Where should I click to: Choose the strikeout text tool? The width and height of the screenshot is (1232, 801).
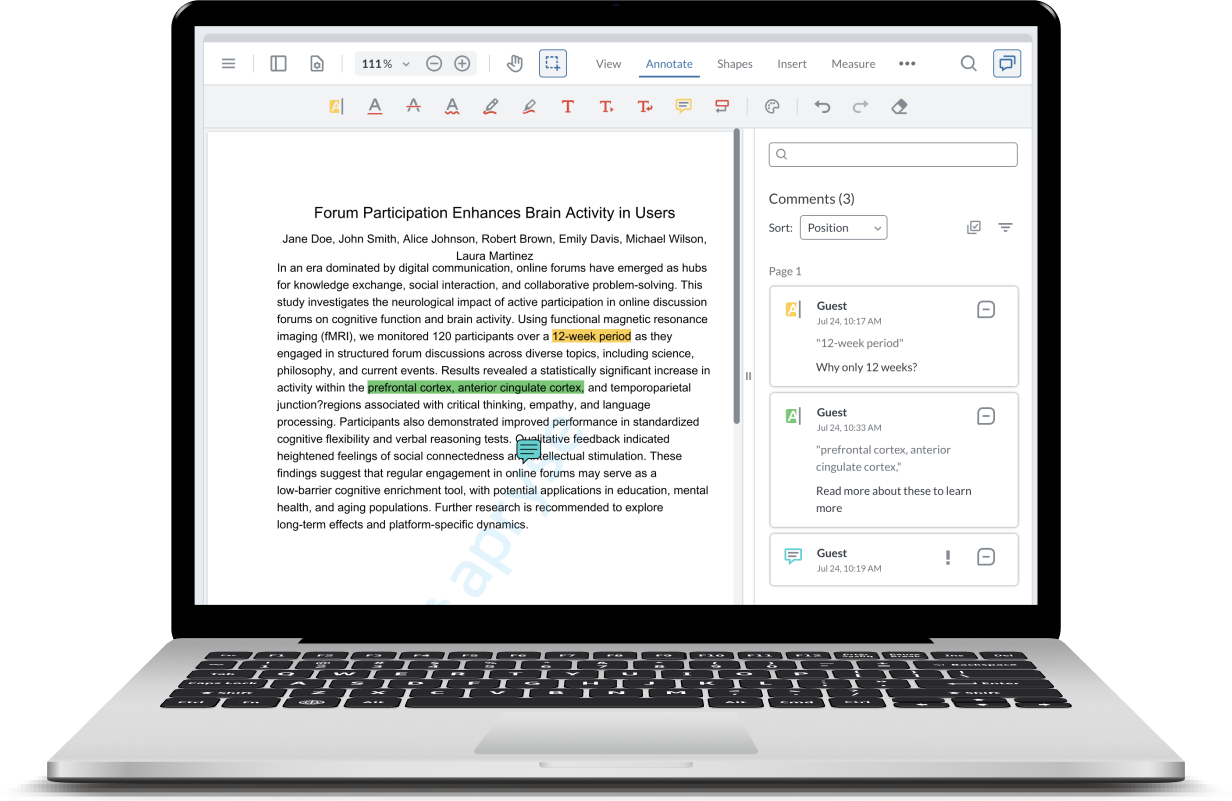(x=413, y=106)
